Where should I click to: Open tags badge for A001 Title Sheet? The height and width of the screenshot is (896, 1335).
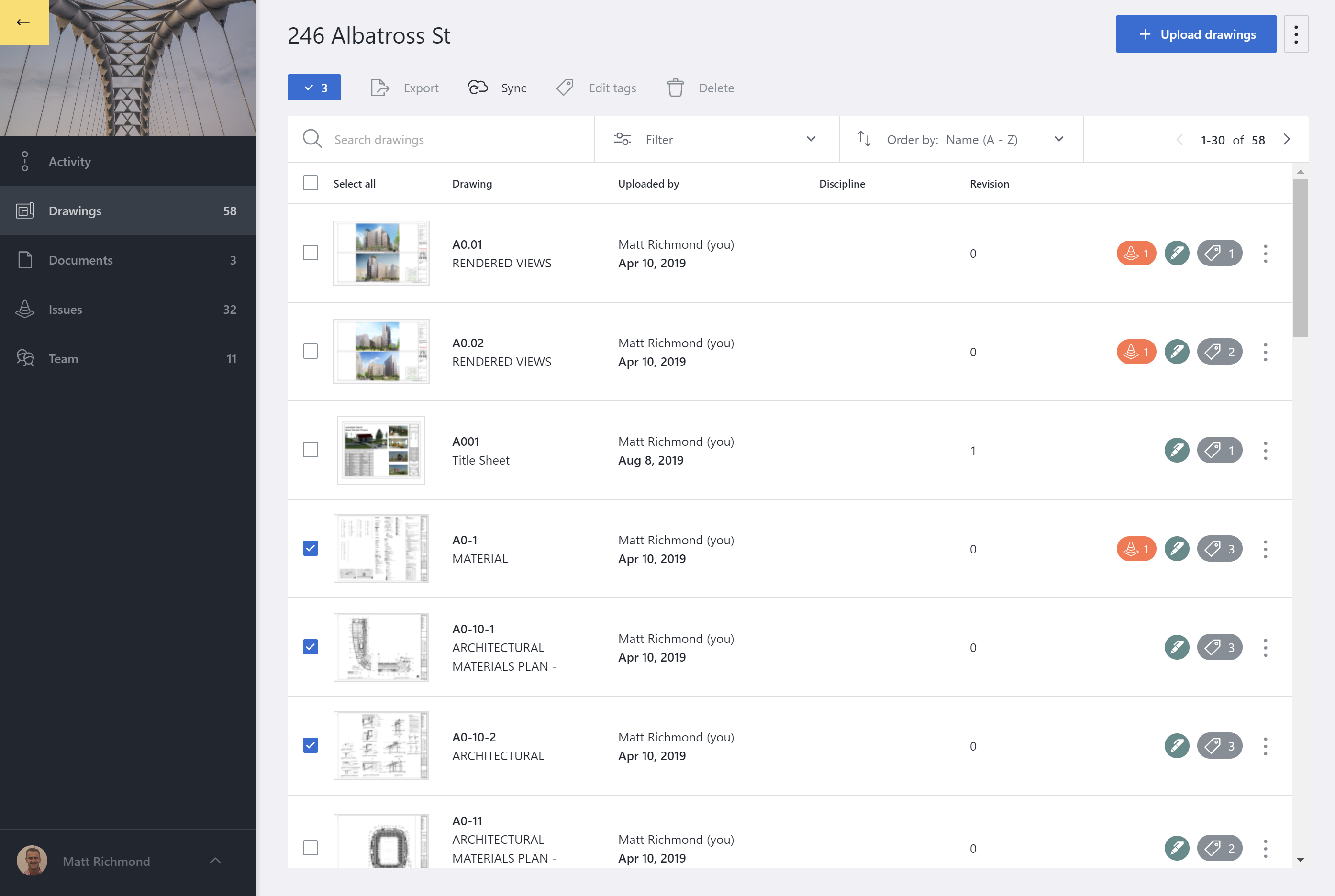1220,450
